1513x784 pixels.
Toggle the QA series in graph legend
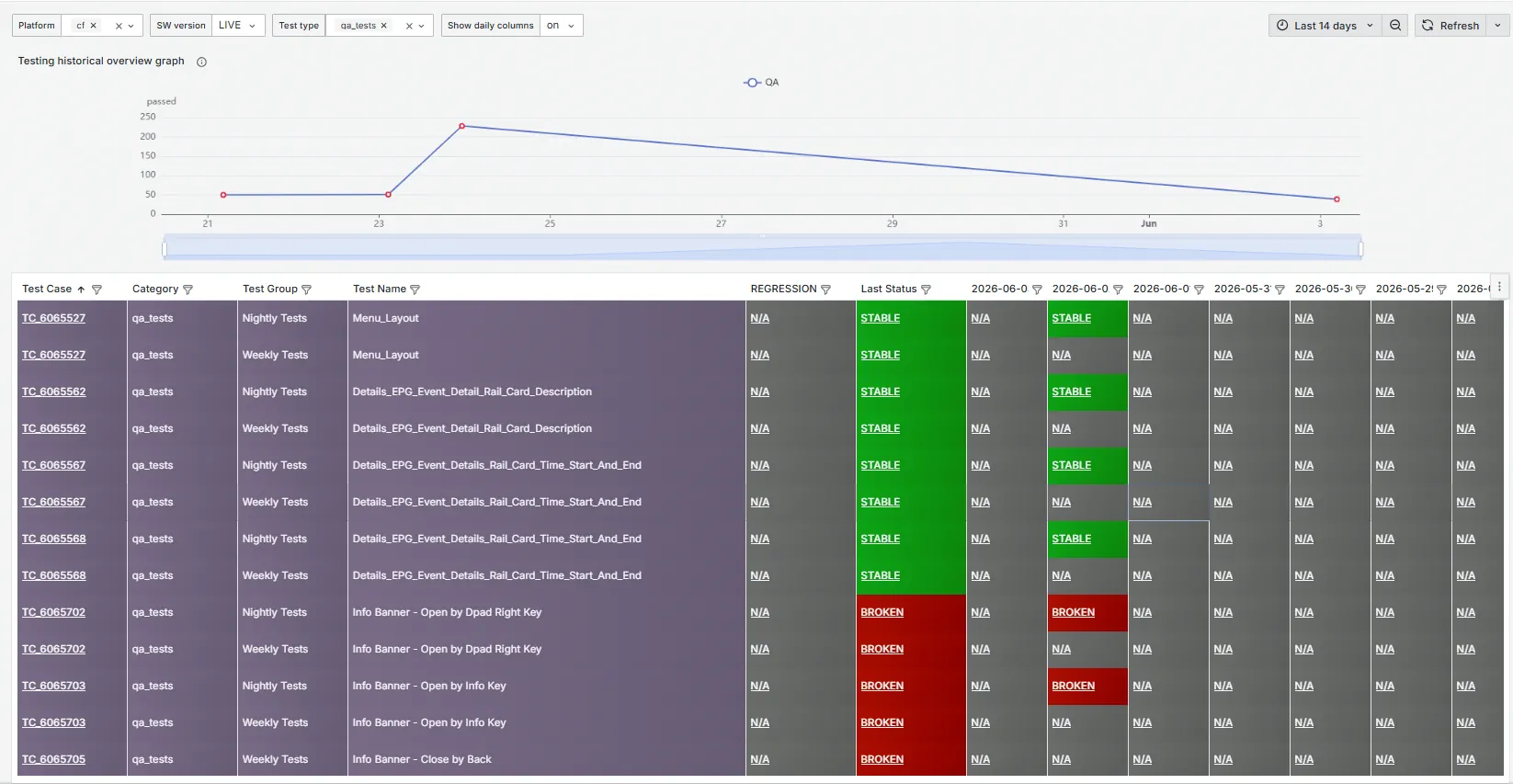[761, 83]
